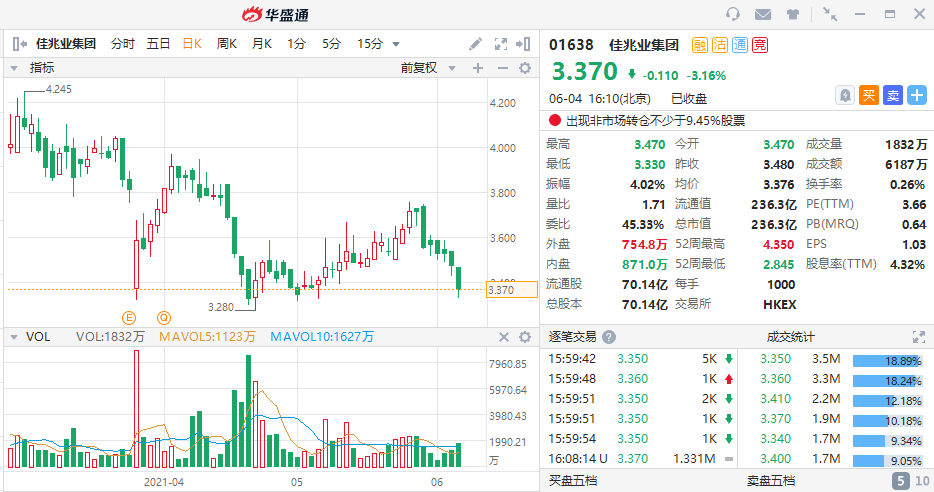This screenshot has width=934, height=492.
Task: Expand 指标 indicator triangle
Action: (14, 68)
